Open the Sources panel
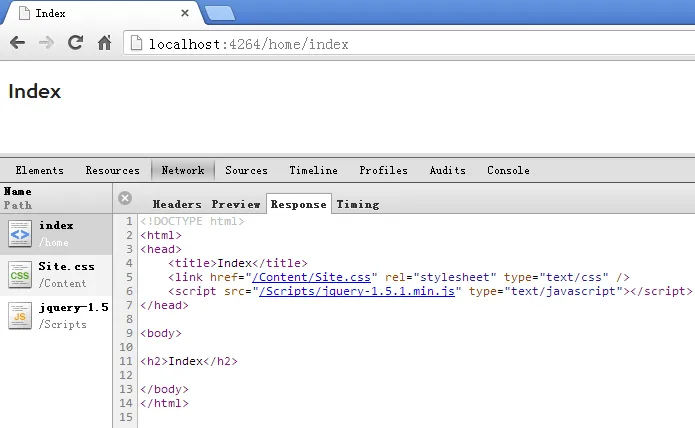The width and height of the screenshot is (695, 428). (x=246, y=171)
